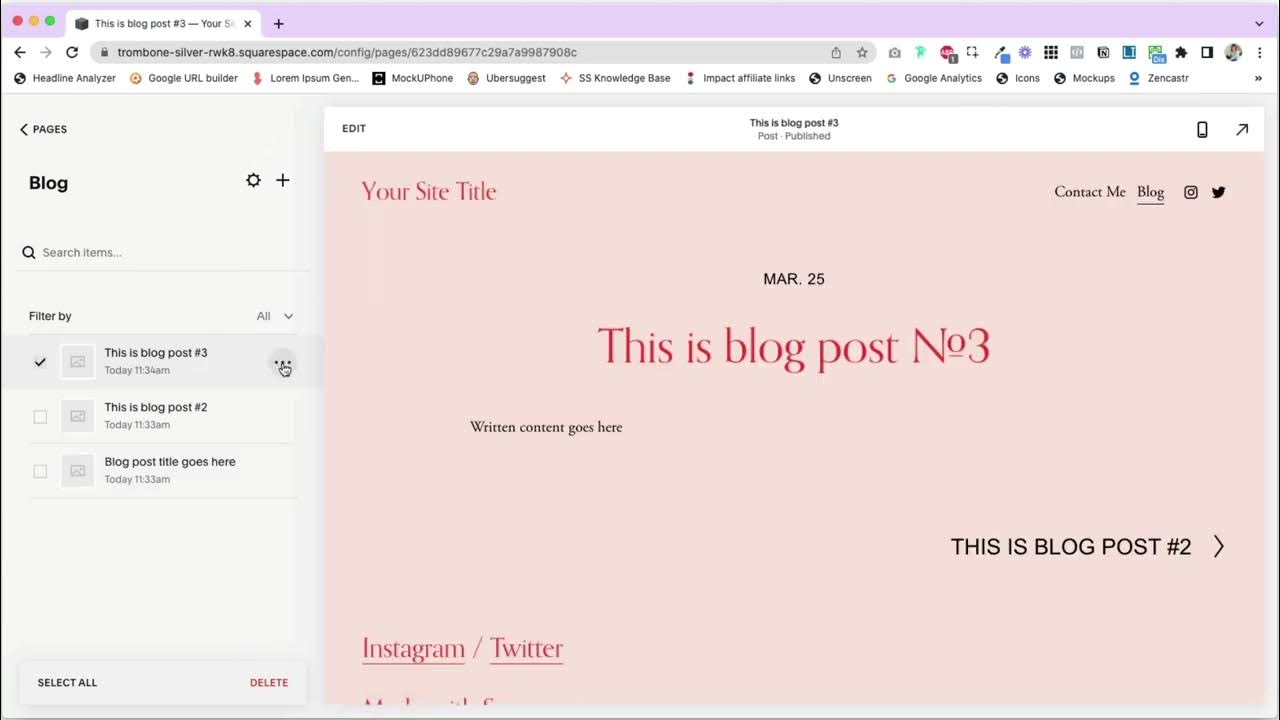Screen dimensions: 1280x720
Task: Click the next post arrow chevron
Action: 1218,546
